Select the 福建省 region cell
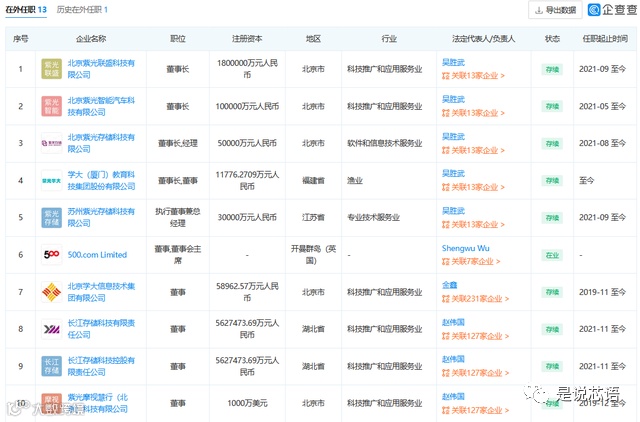 (x=313, y=180)
